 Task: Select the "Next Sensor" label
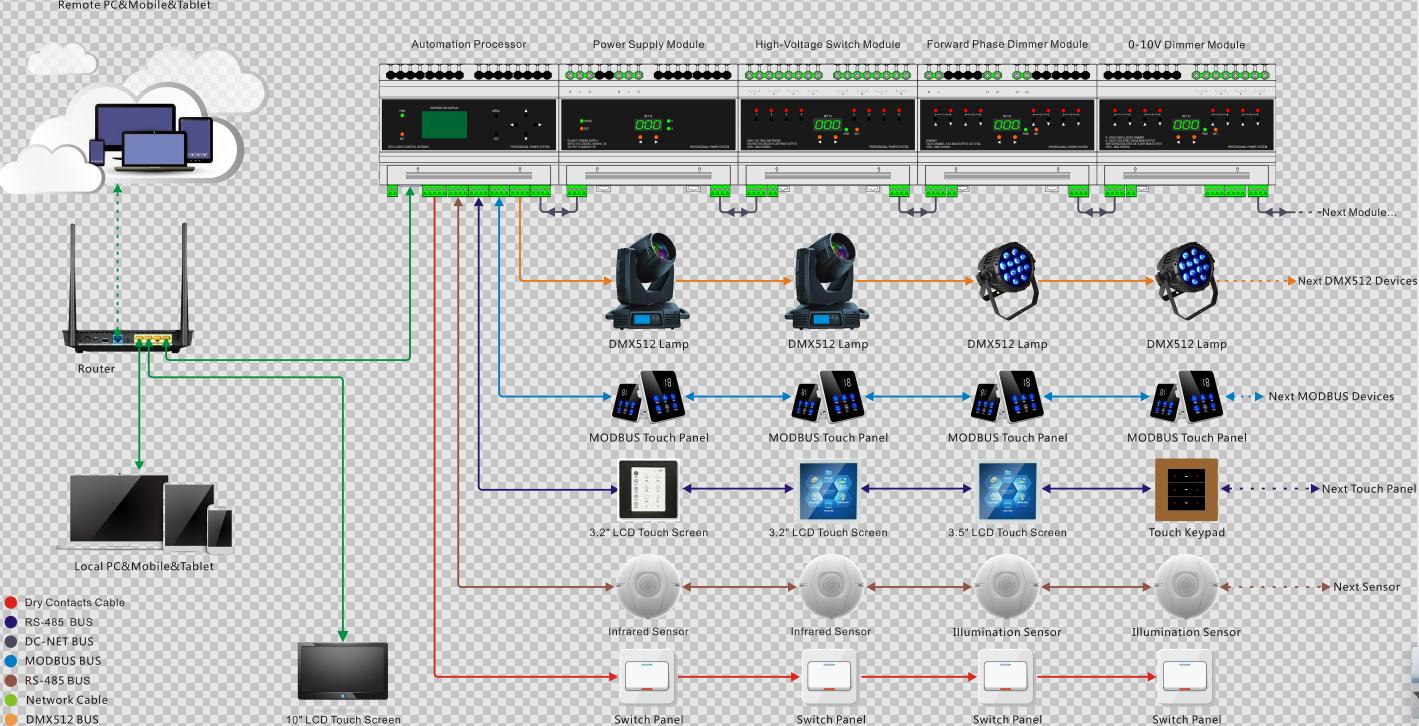coord(1366,587)
